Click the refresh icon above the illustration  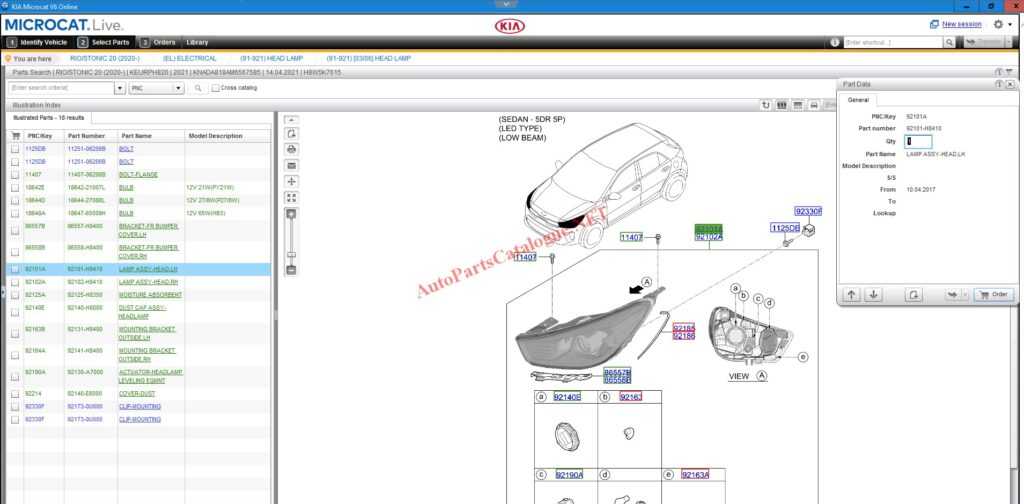[766, 104]
